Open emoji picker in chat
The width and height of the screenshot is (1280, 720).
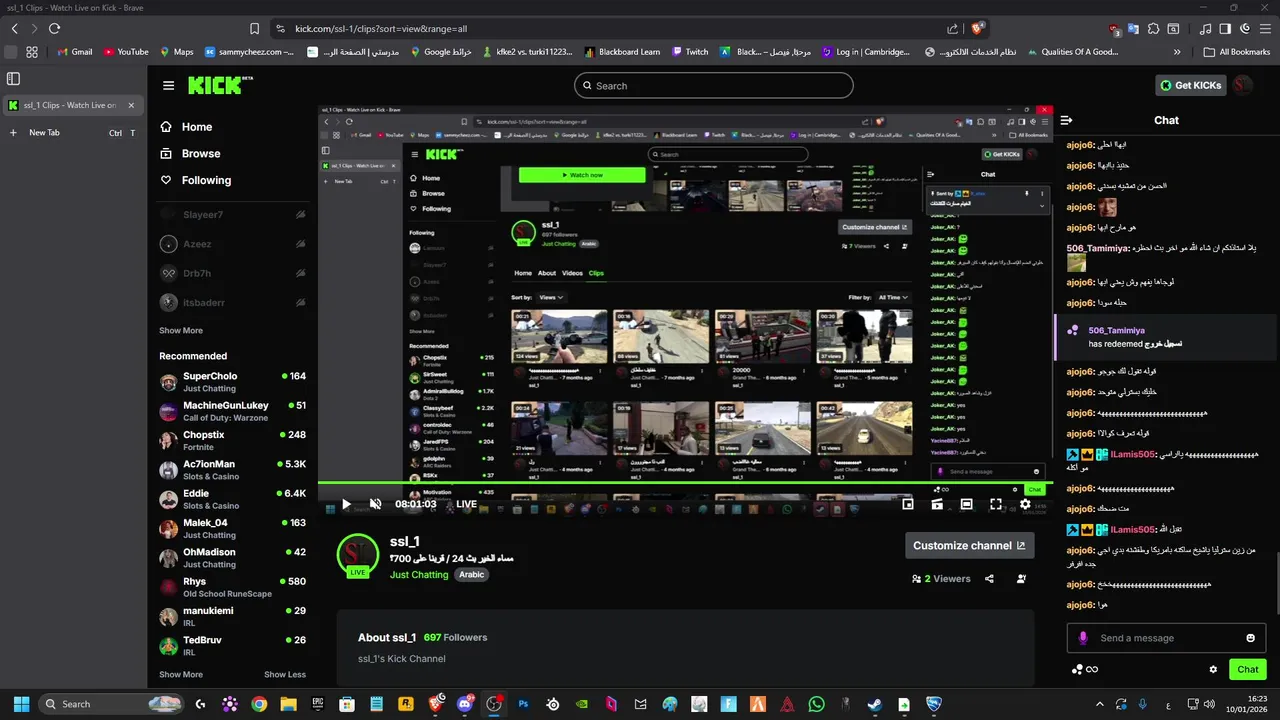coord(1250,638)
